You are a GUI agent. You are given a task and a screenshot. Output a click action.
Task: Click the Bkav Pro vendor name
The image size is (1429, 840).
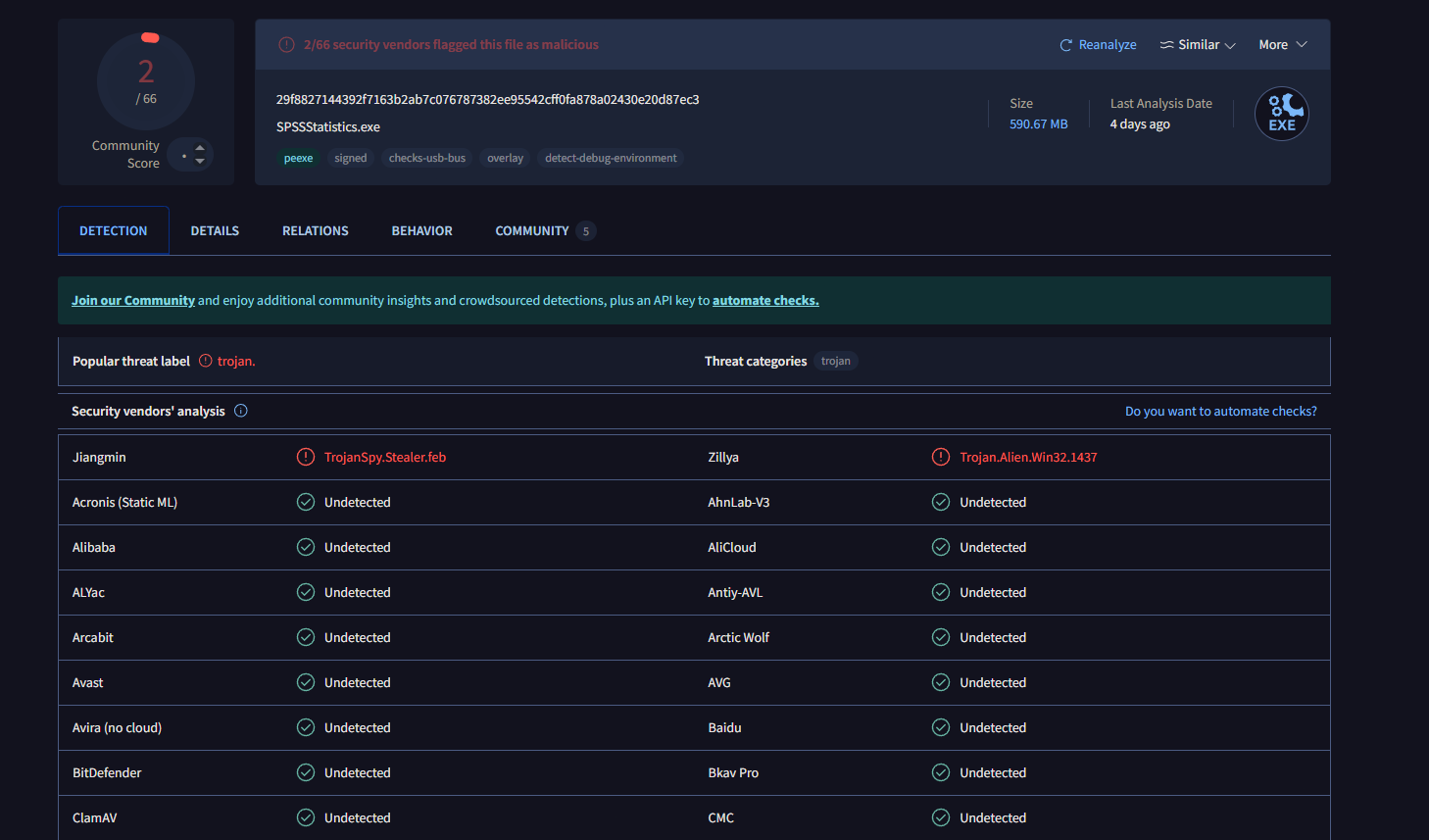point(733,772)
